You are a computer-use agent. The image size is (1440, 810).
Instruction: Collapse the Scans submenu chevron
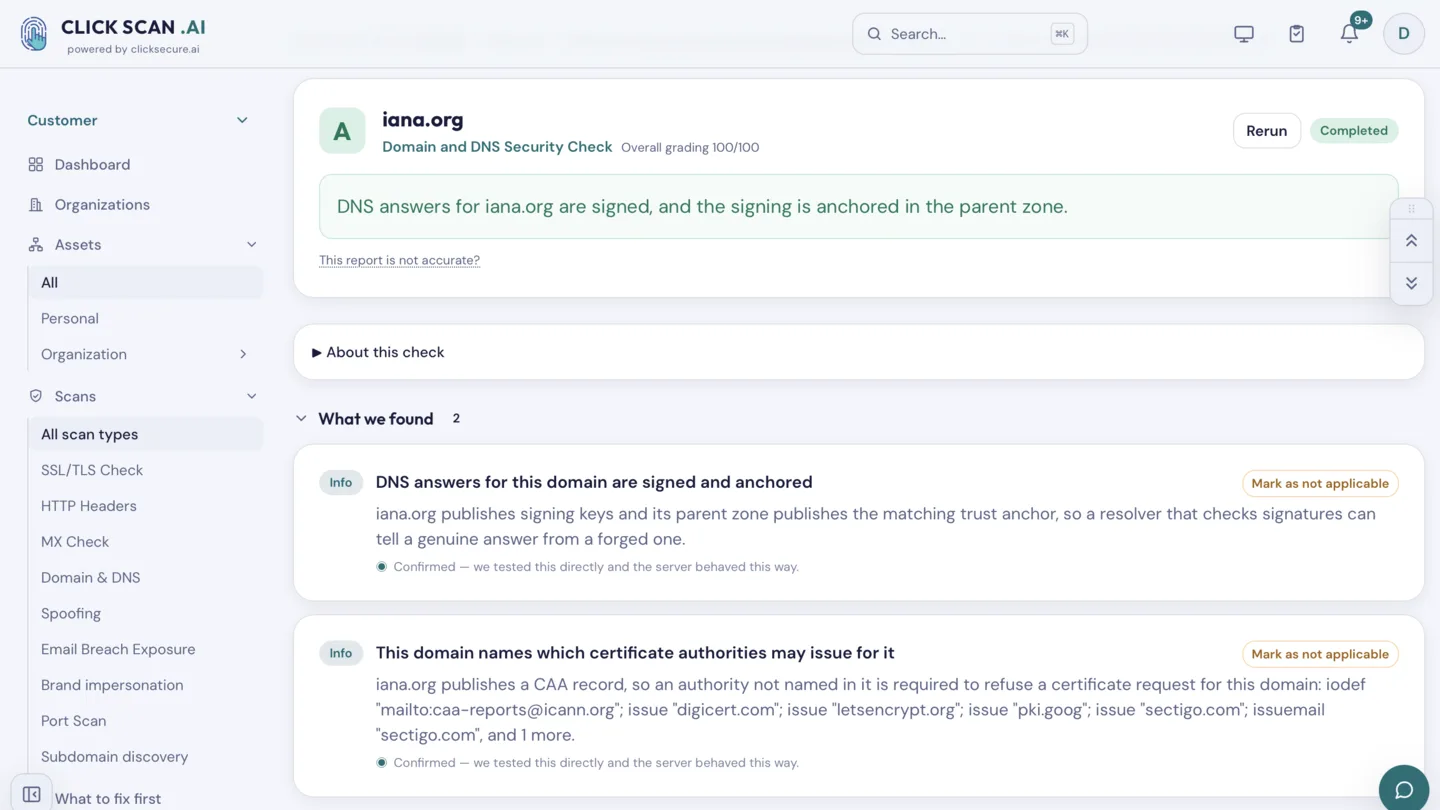tap(251, 397)
